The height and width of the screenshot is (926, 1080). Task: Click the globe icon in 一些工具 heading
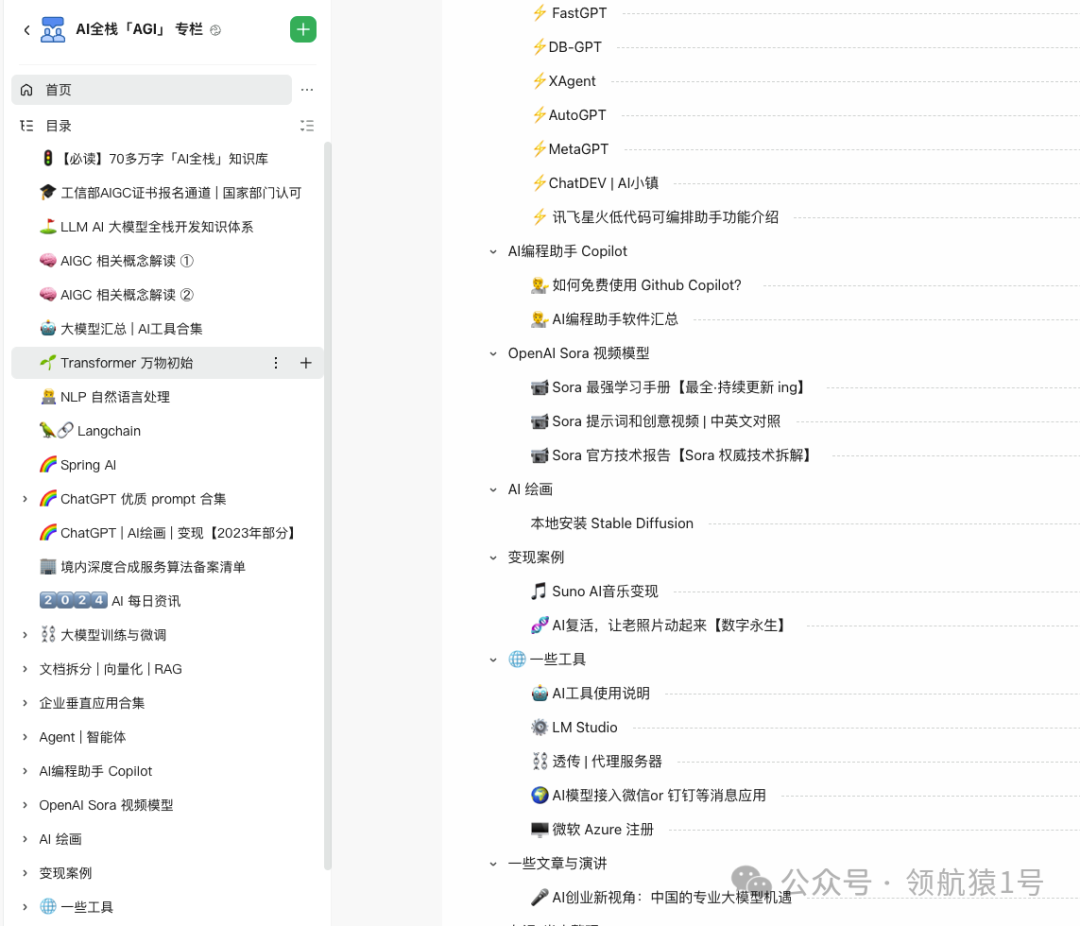pyautogui.click(x=517, y=659)
